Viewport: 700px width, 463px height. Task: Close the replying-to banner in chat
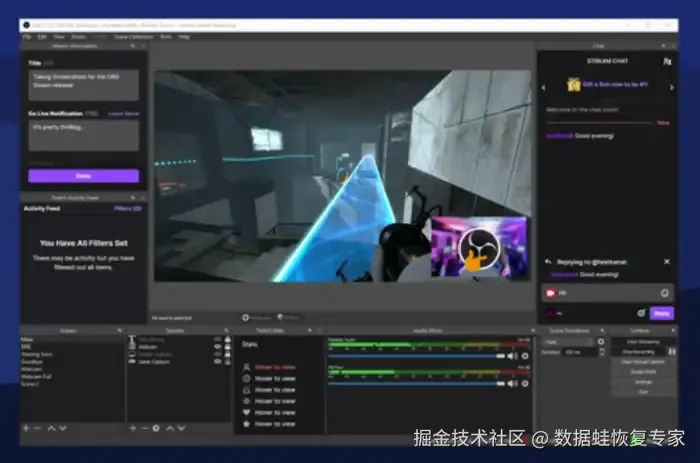coord(667,262)
